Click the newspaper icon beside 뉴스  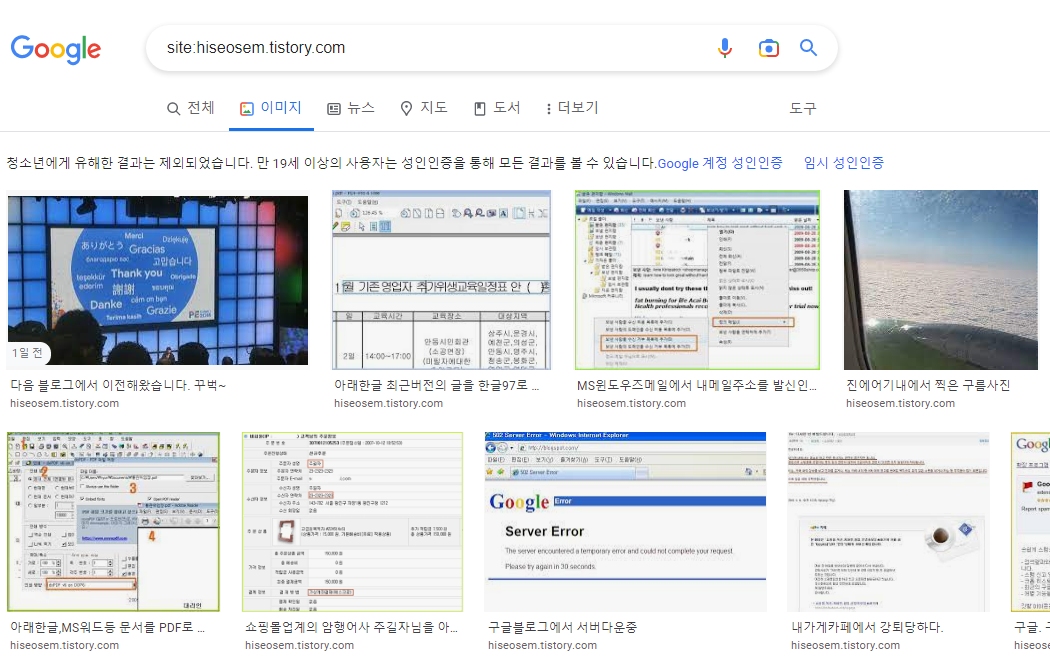click(x=333, y=108)
